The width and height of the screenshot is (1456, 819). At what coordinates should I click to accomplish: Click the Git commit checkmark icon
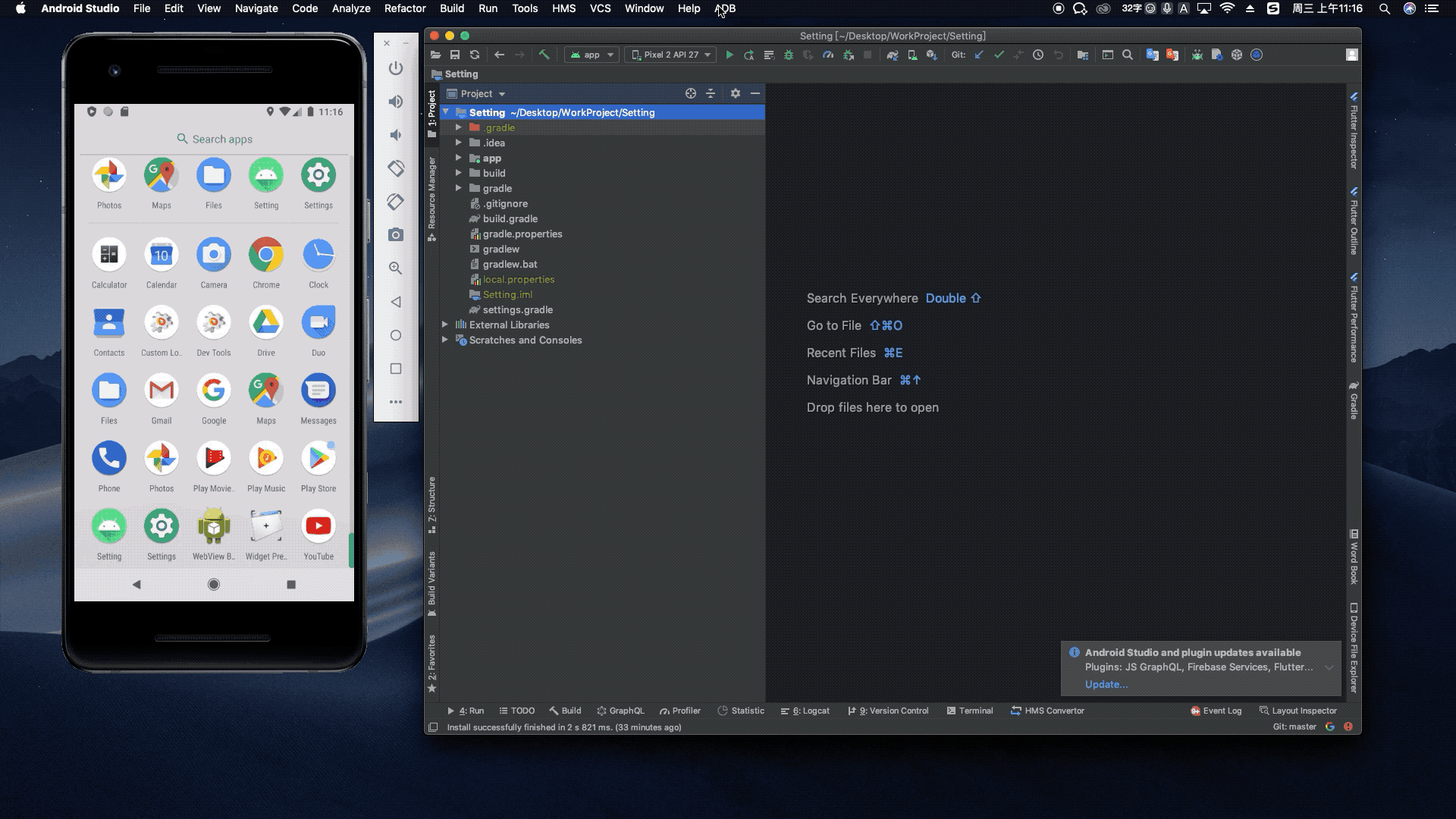(x=999, y=55)
